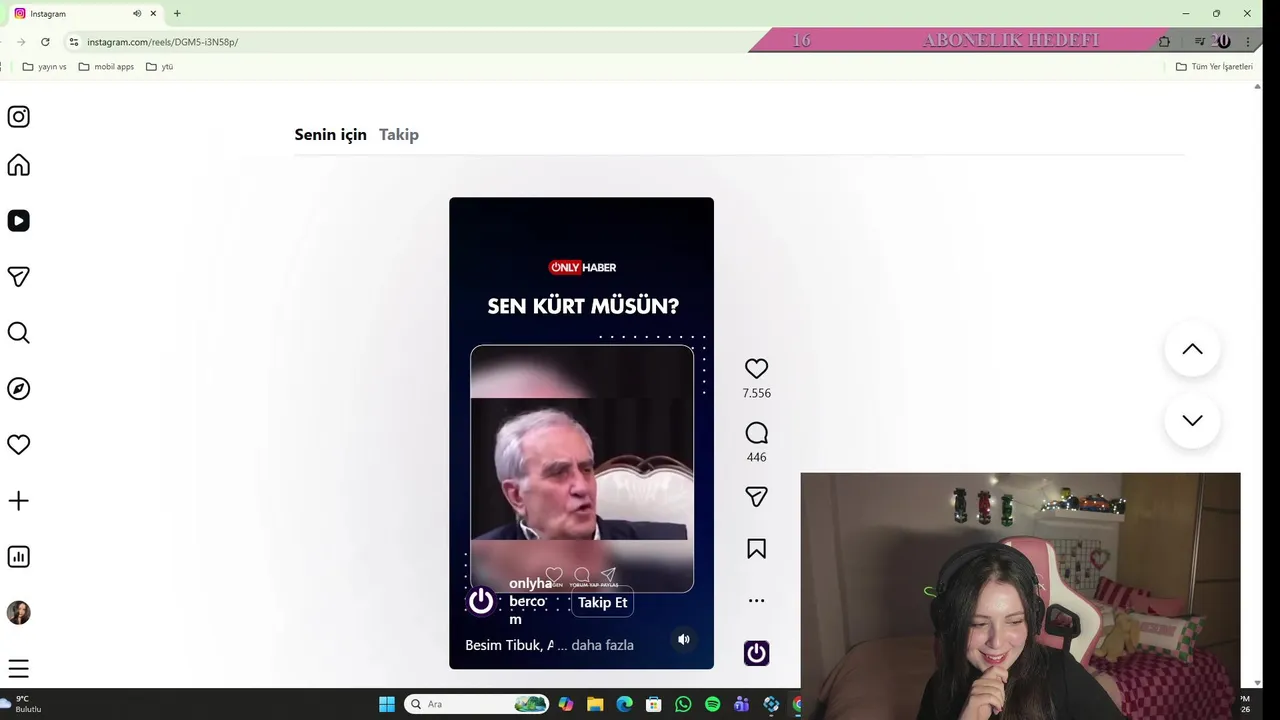Select the Senin için tab

tap(330, 134)
